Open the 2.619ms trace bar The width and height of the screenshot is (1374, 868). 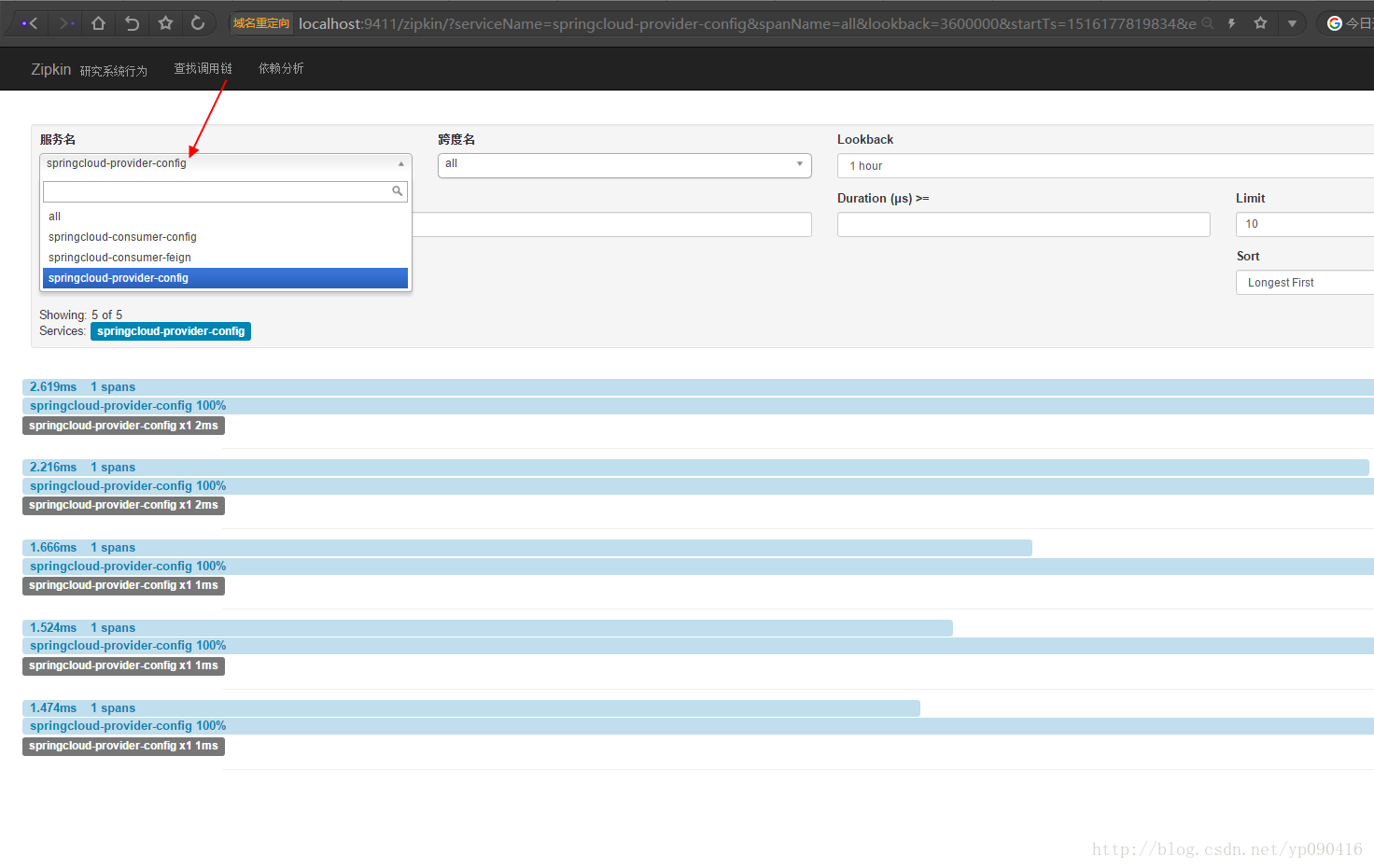[698, 387]
